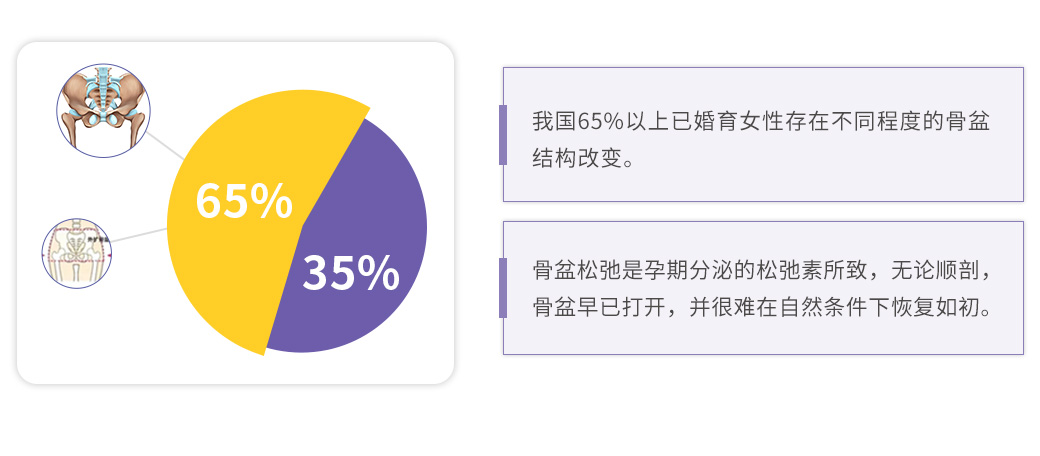Click the white 65% label
The width and height of the screenshot is (1040, 456).
(244, 200)
